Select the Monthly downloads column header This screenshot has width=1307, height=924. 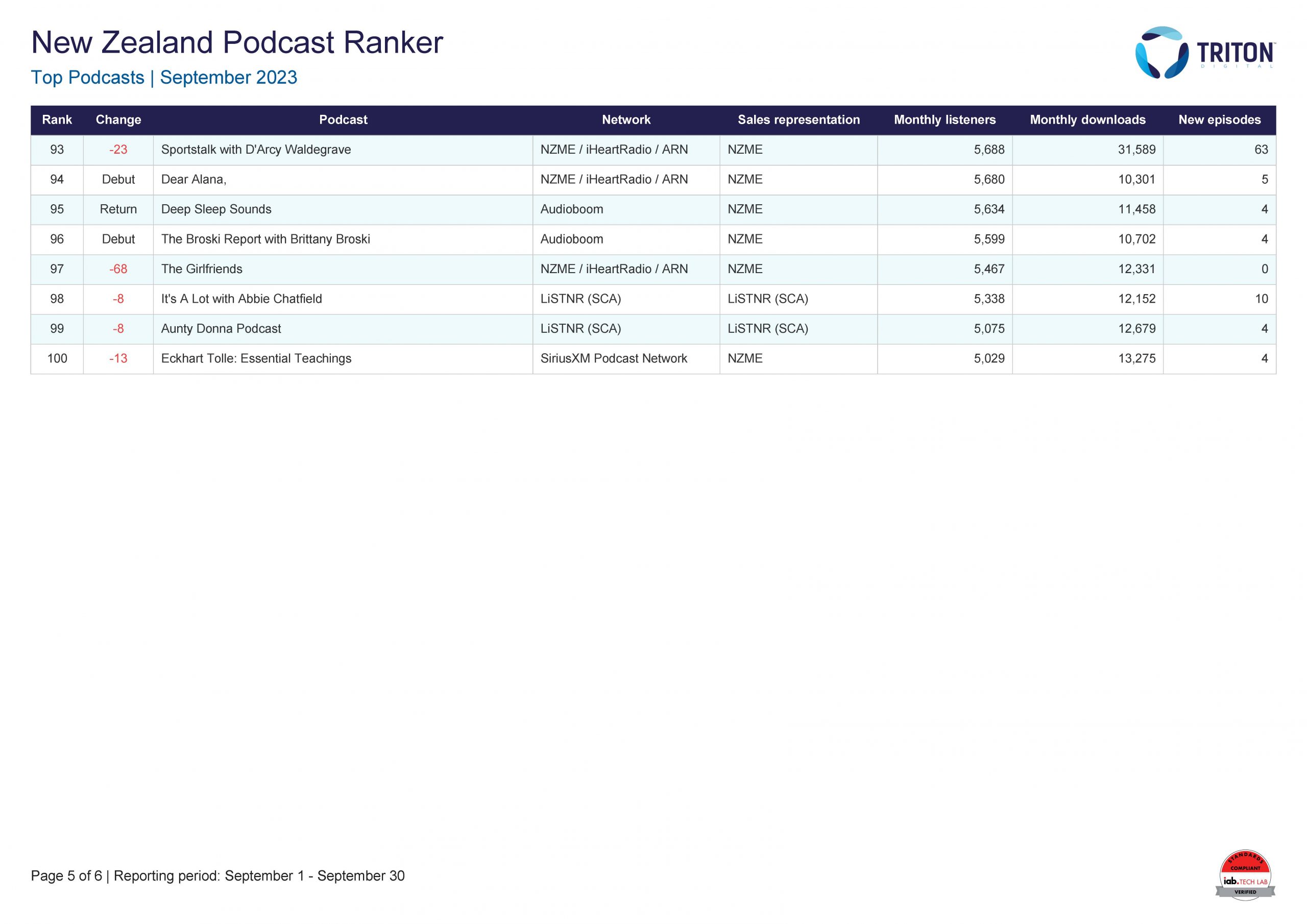tap(1088, 119)
